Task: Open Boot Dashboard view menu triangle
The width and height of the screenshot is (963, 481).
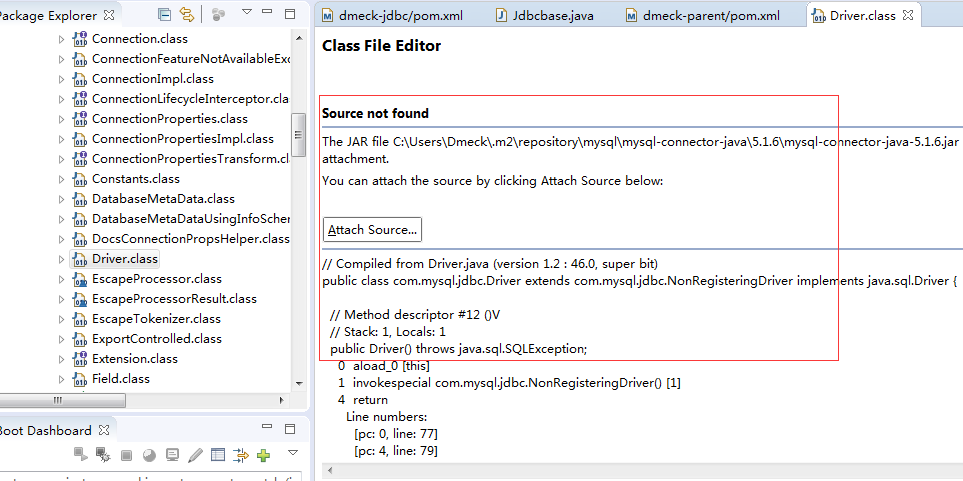Action: [293, 453]
